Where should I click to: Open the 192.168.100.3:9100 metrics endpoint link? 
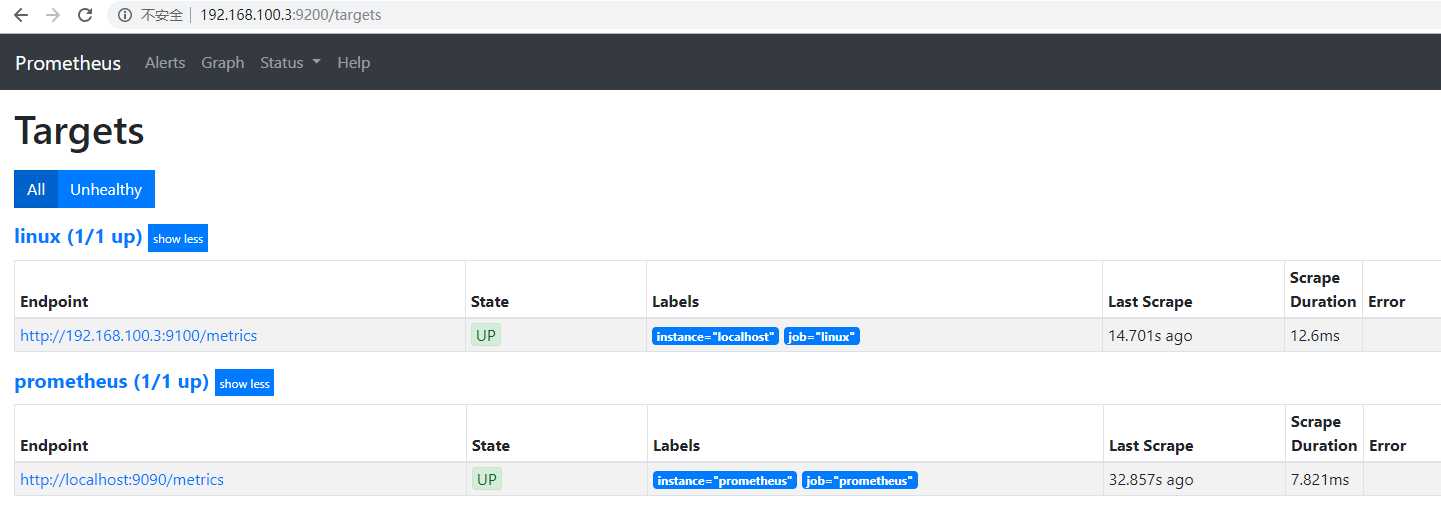(139, 336)
